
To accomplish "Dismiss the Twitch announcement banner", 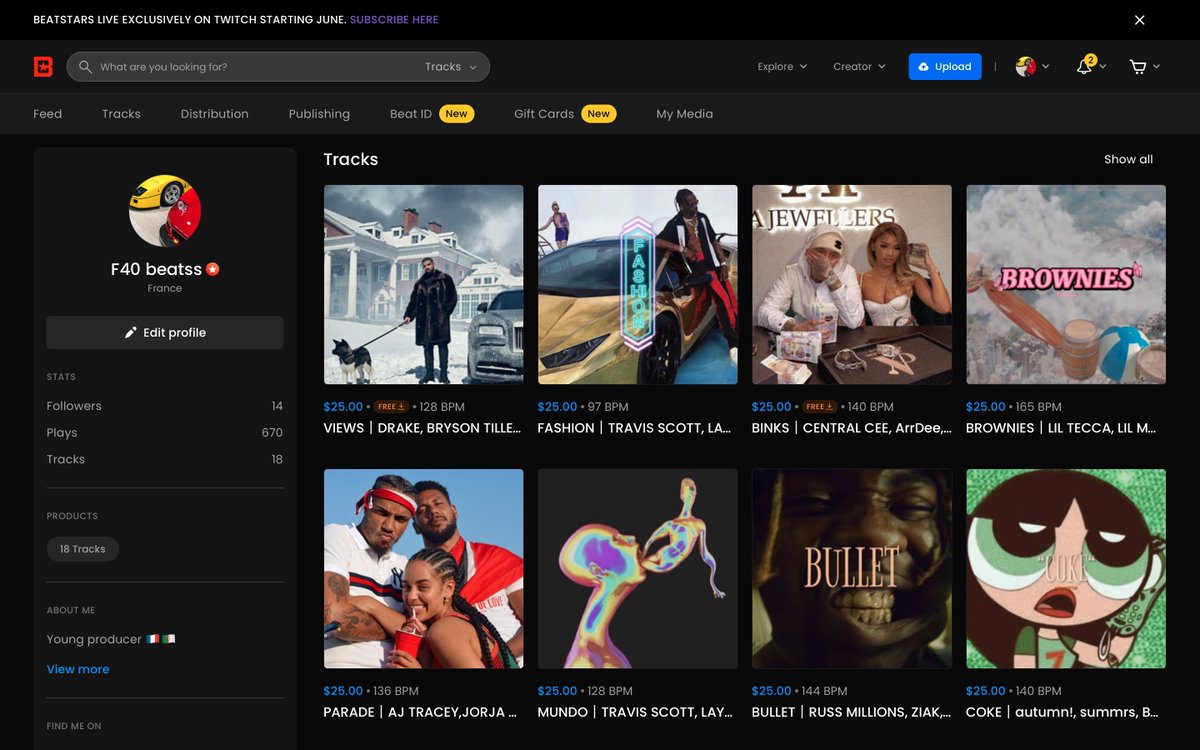I will tap(1139, 20).
